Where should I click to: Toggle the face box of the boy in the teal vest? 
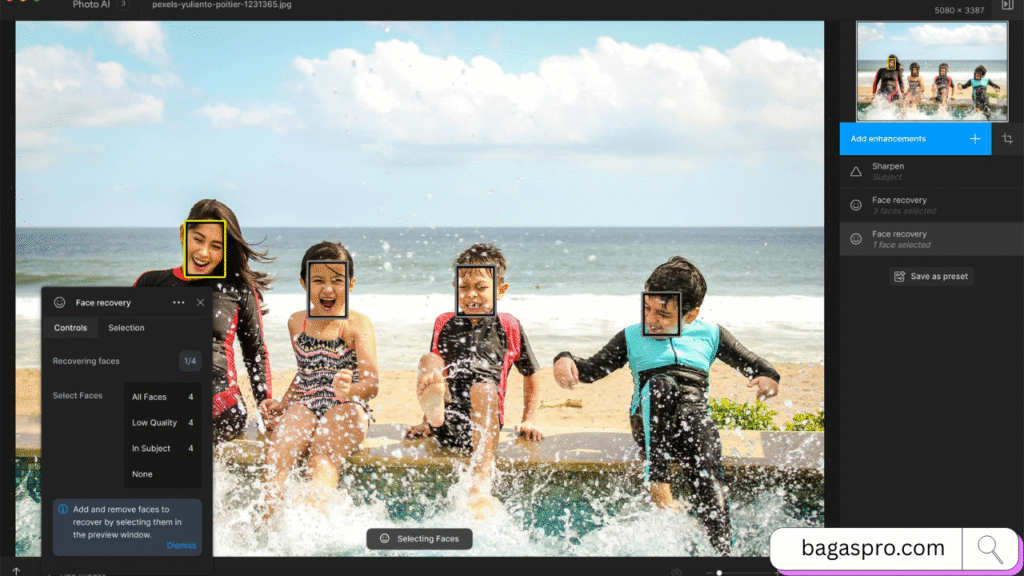(x=661, y=313)
